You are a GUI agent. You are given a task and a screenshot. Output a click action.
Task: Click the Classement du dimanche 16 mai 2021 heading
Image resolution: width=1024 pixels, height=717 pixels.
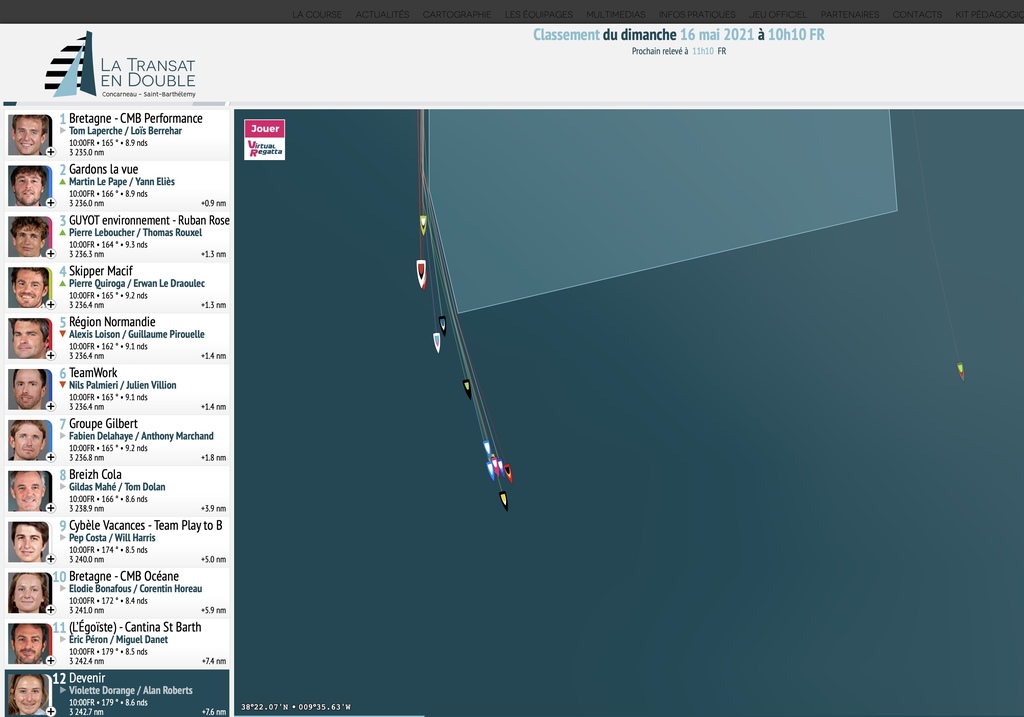pyautogui.click(x=679, y=35)
